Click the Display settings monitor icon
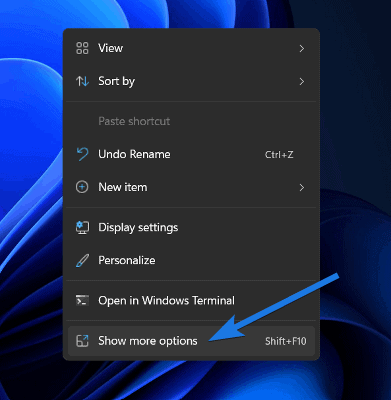The height and width of the screenshot is (400, 391). (x=82, y=227)
